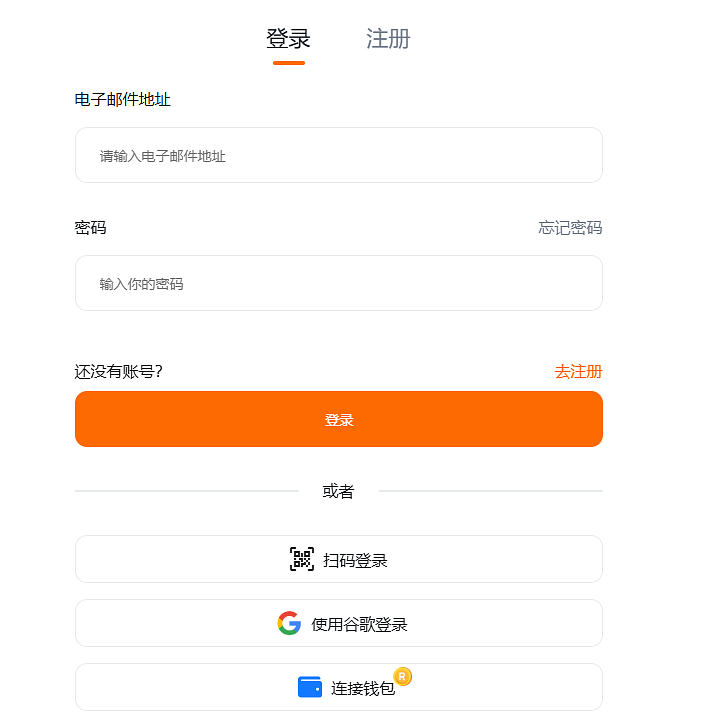This screenshot has width=711, height=724.
Task: Click the 连接钱包 button text
Action: (363, 688)
